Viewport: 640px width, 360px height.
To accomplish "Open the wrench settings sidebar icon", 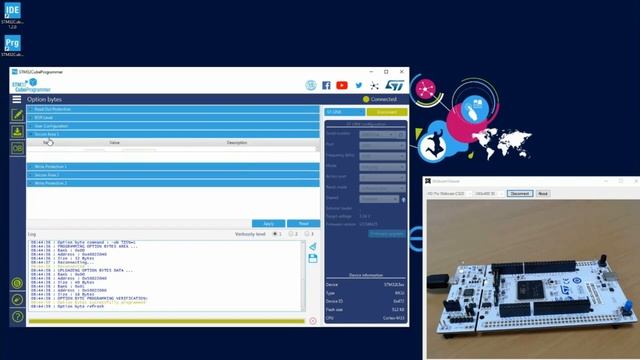I will point(17,300).
